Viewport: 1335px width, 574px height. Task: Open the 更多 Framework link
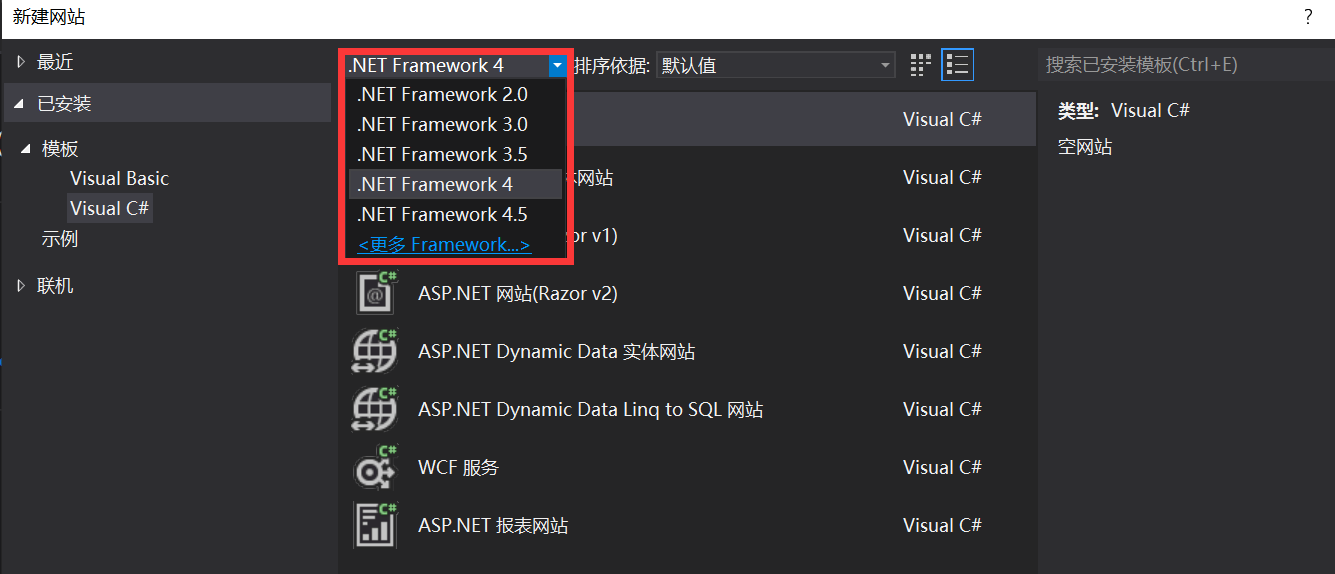(x=444, y=245)
